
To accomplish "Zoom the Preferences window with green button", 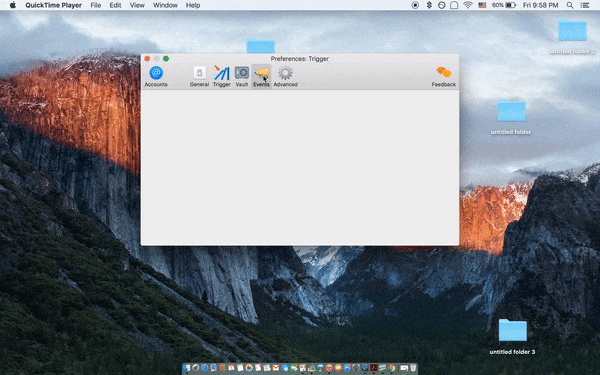I will pyautogui.click(x=166, y=59).
